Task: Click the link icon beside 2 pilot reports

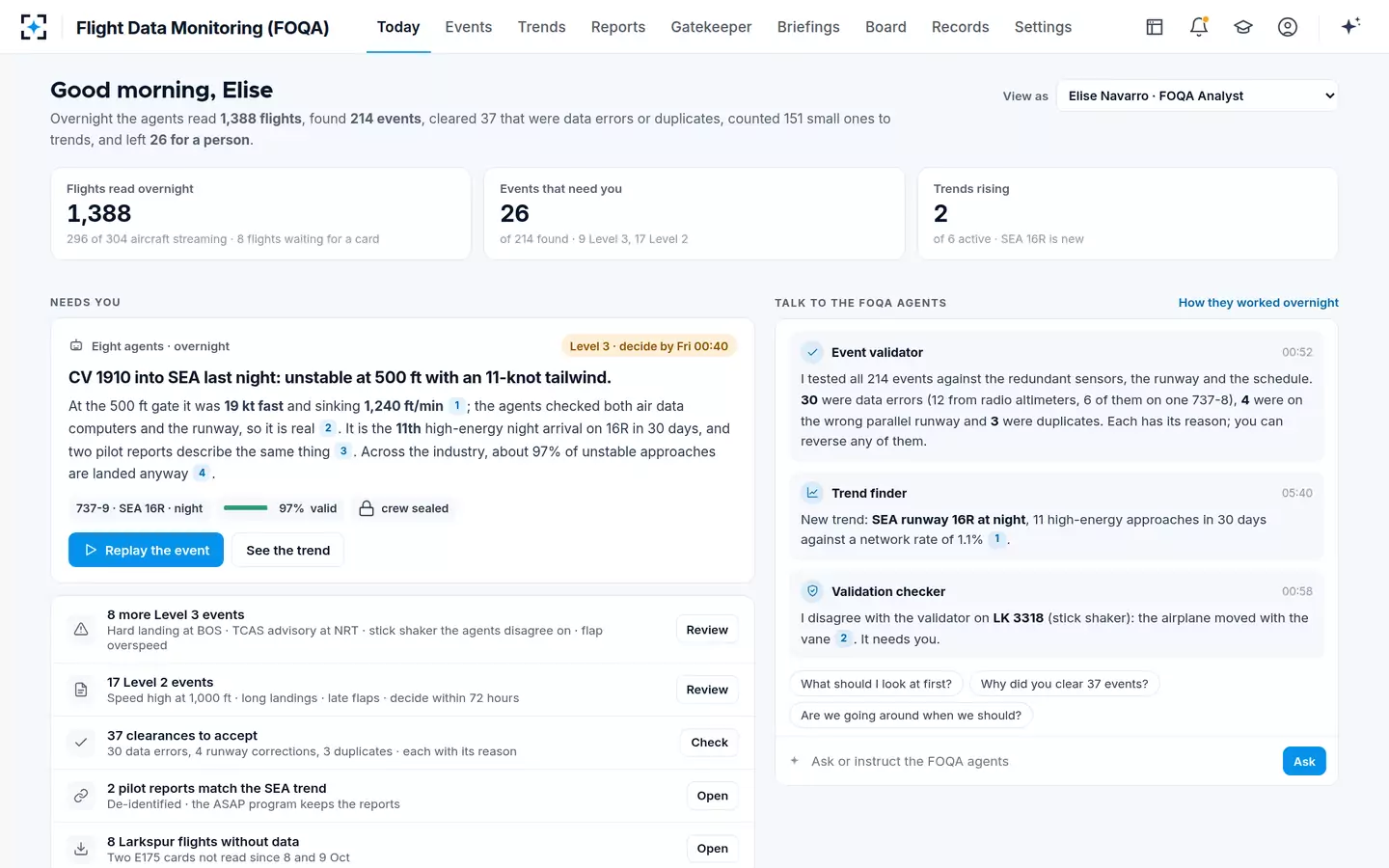Action: pyautogui.click(x=81, y=796)
